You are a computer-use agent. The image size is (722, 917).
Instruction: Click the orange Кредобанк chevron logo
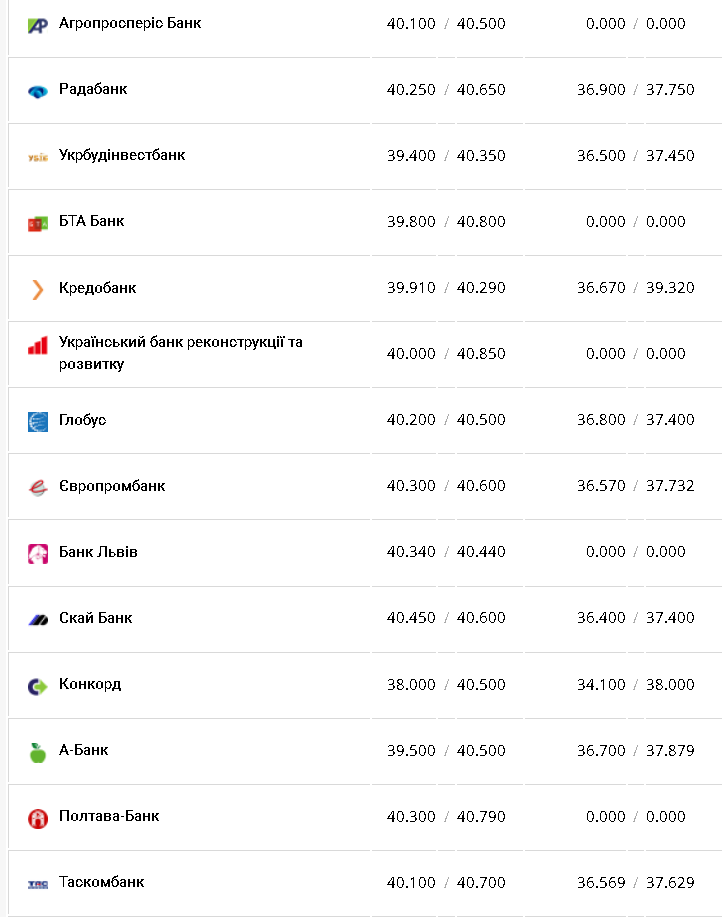tap(38, 289)
